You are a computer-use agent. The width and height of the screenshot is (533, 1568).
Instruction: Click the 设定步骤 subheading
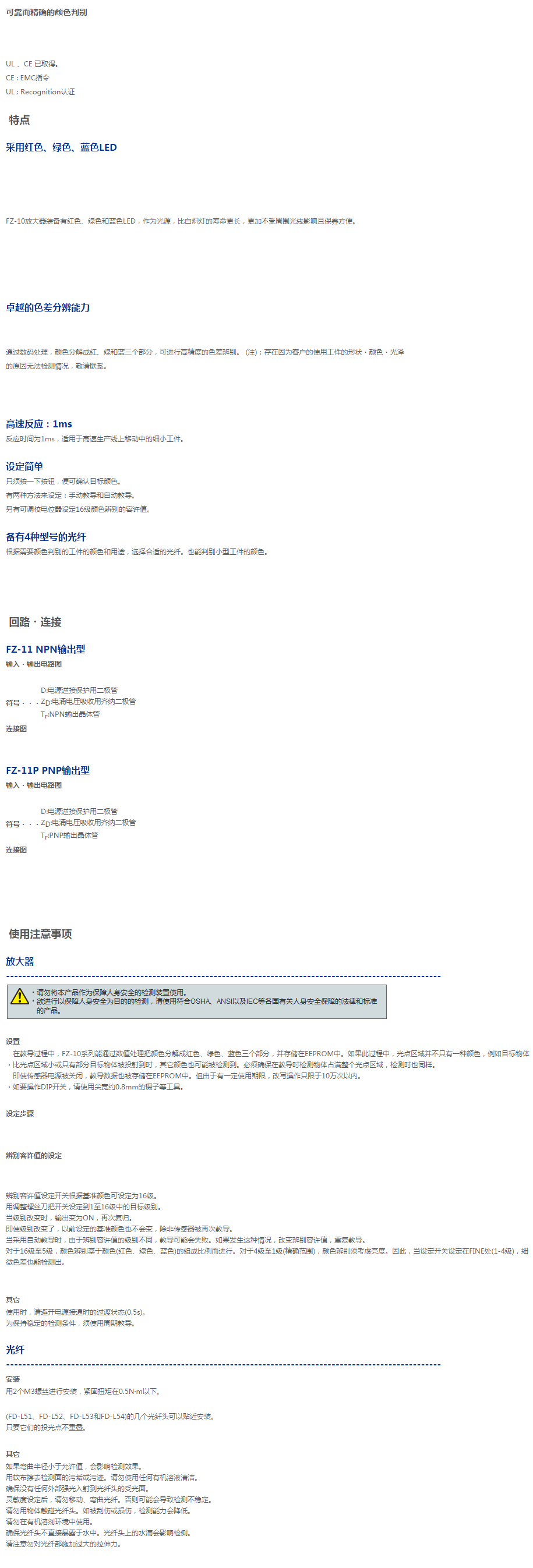pos(19,1113)
